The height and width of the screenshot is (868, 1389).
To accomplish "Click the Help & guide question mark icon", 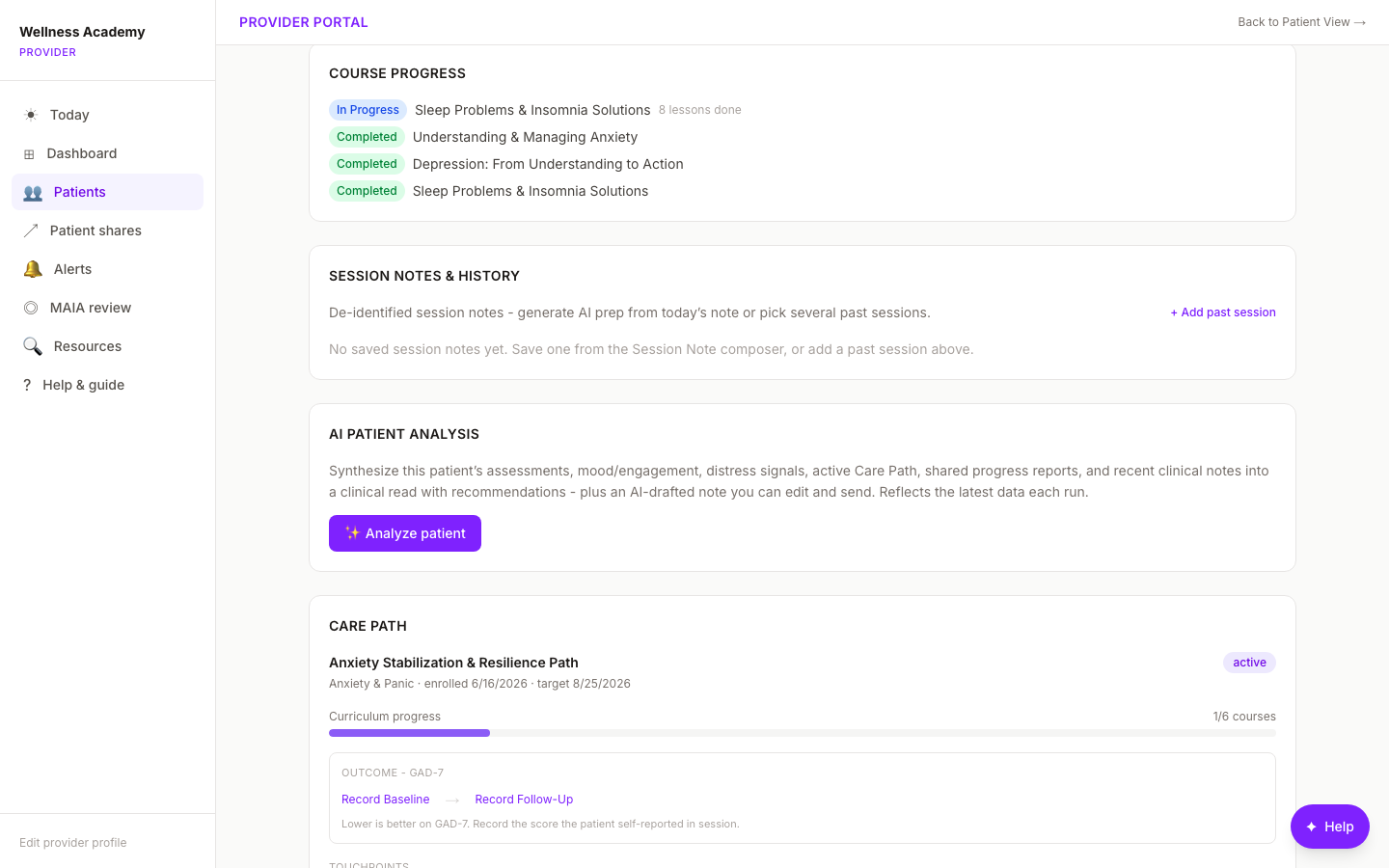I will [27, 385].
